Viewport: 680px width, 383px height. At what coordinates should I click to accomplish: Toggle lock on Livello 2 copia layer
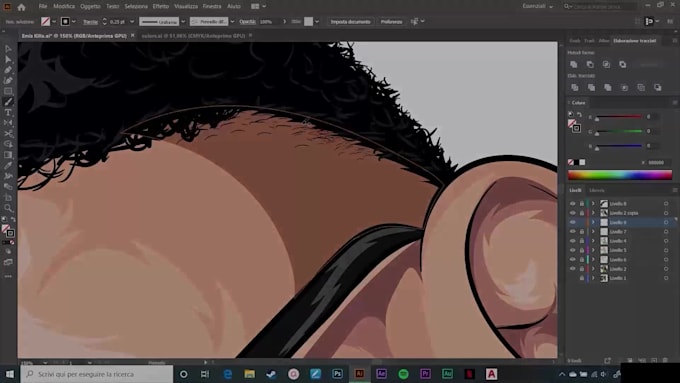[x=582, y=213]
